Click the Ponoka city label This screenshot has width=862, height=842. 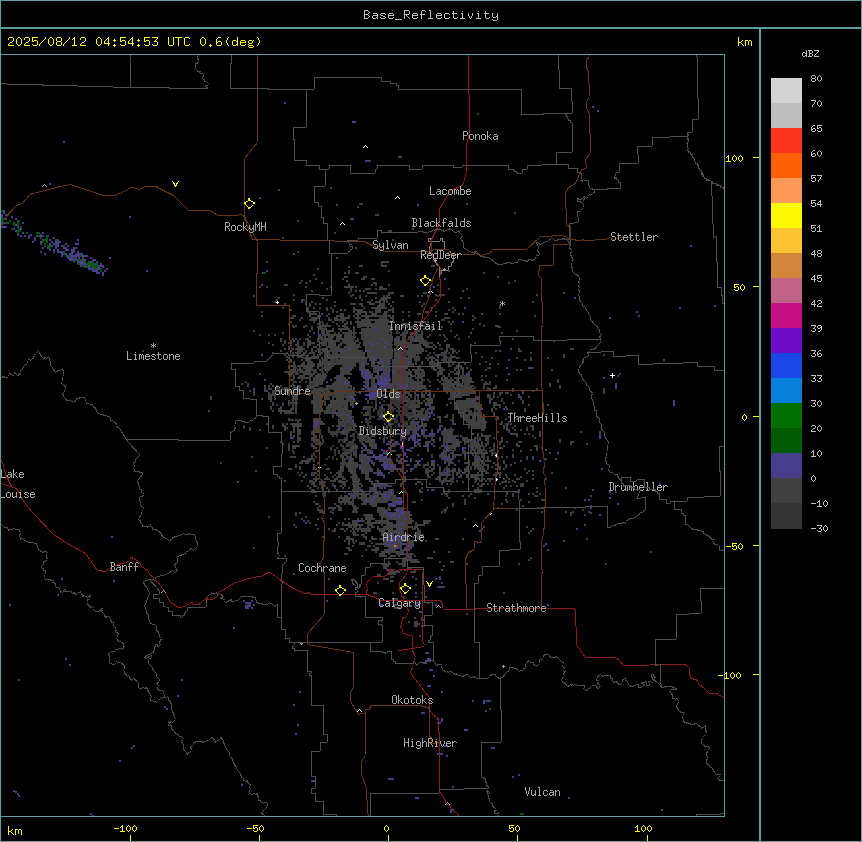[x=480, y=136]
